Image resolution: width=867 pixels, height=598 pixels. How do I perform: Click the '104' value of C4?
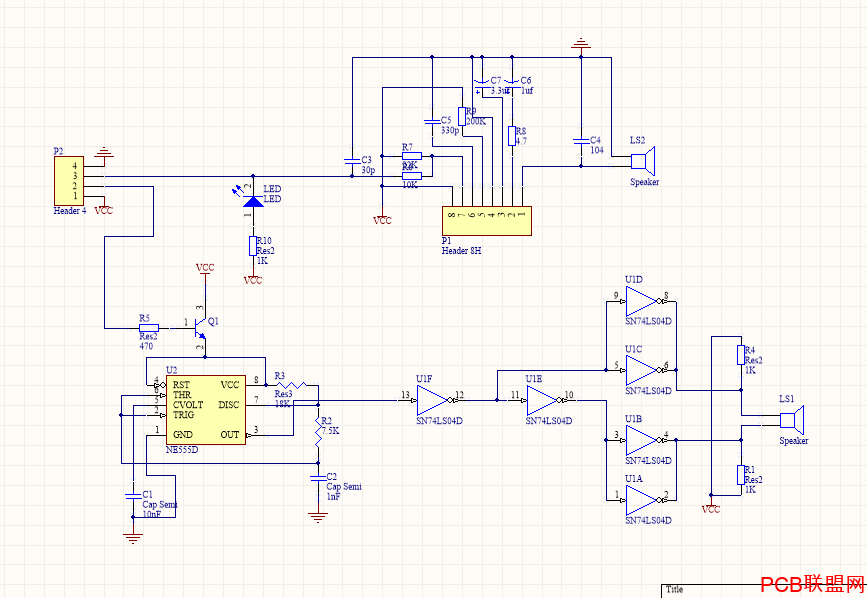pyautogui.click(x=597, y=150)
